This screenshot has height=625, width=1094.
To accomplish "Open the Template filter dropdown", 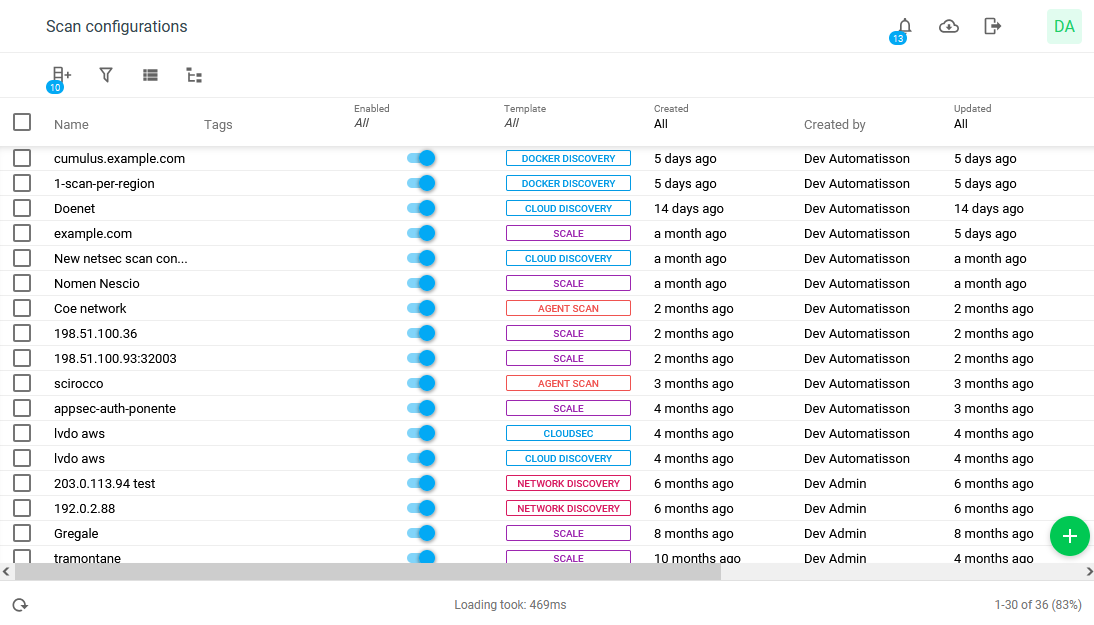I will 511,122.
